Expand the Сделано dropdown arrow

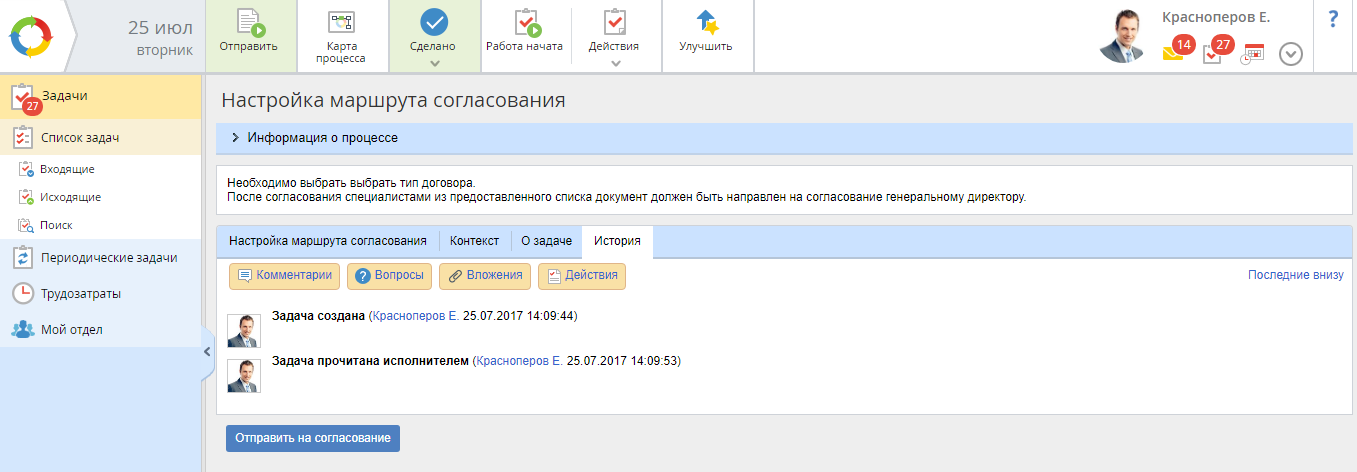point(434,64)
